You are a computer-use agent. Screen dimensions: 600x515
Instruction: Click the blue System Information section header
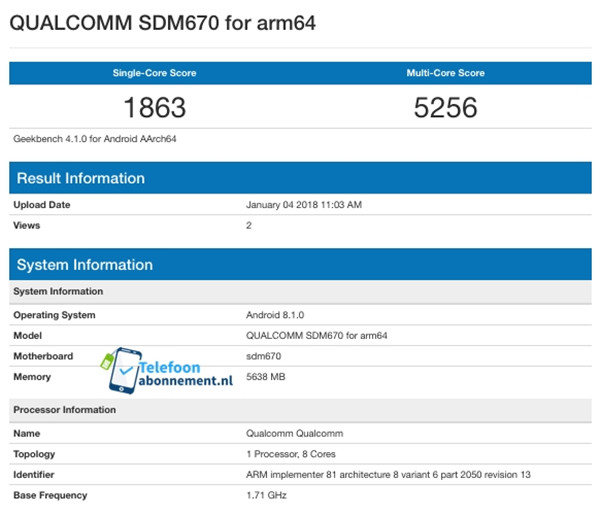click(x=83, y=265)
